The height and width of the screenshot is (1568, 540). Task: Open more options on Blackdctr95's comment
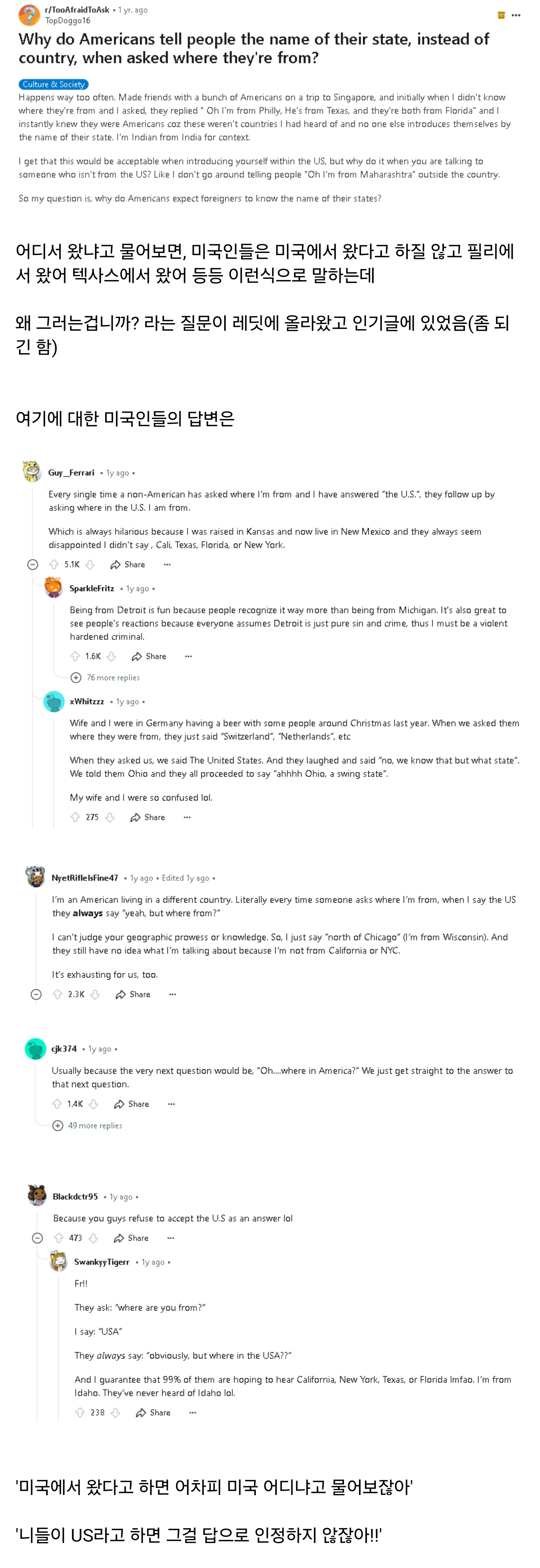click(170, 1237)
